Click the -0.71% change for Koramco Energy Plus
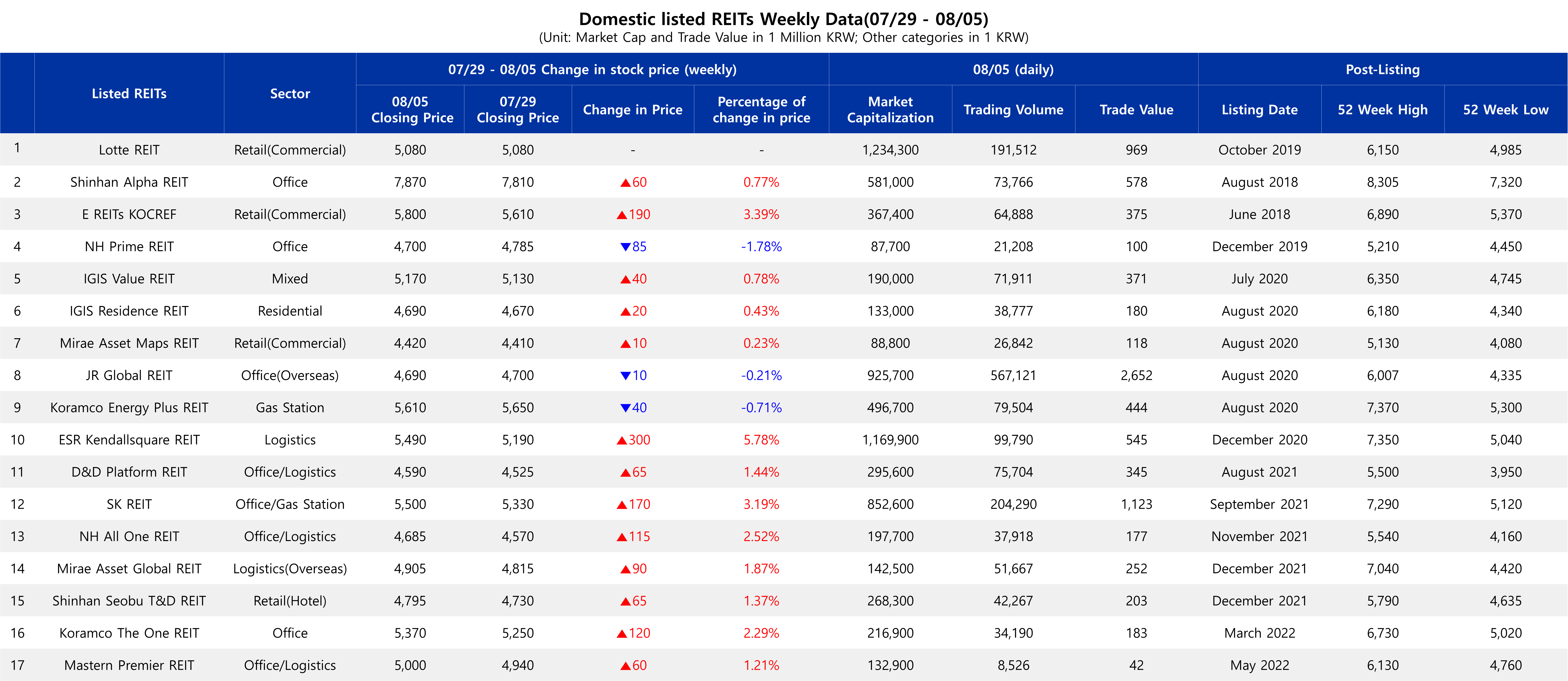 click(x=761, y=408)
